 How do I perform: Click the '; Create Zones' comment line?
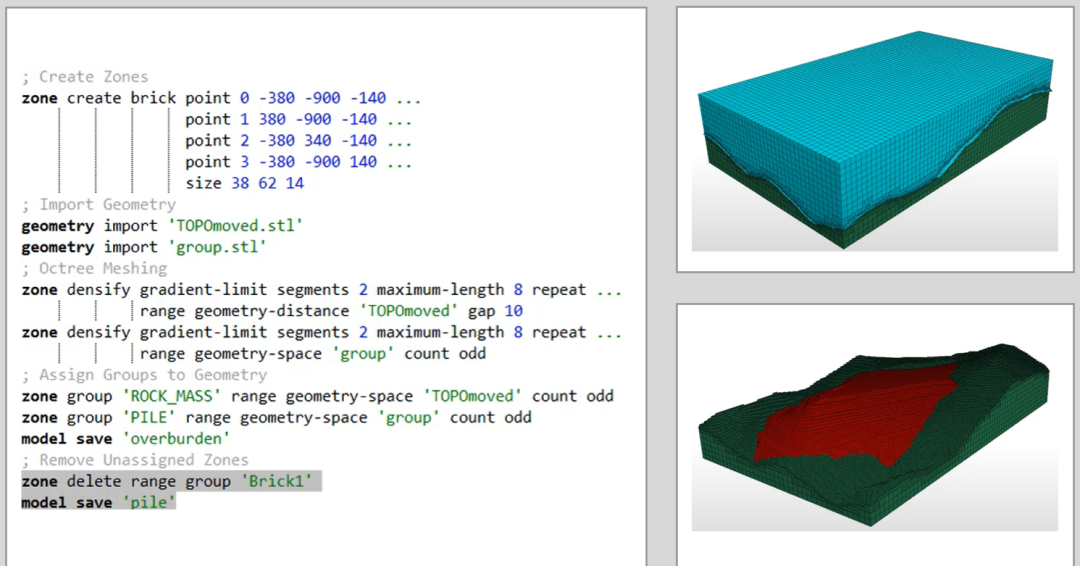tap(85, 76)
